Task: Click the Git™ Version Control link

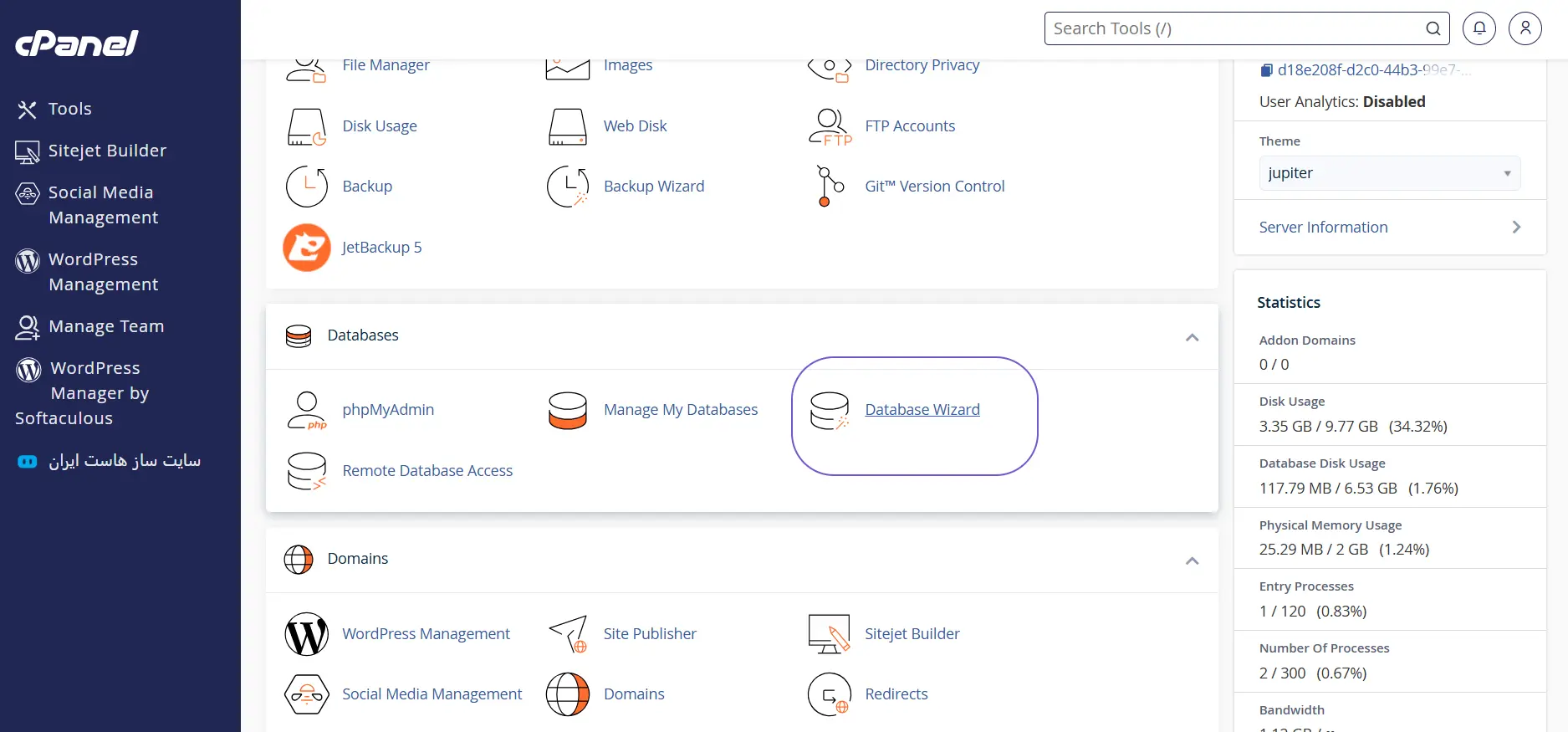Action: [935, 187]
